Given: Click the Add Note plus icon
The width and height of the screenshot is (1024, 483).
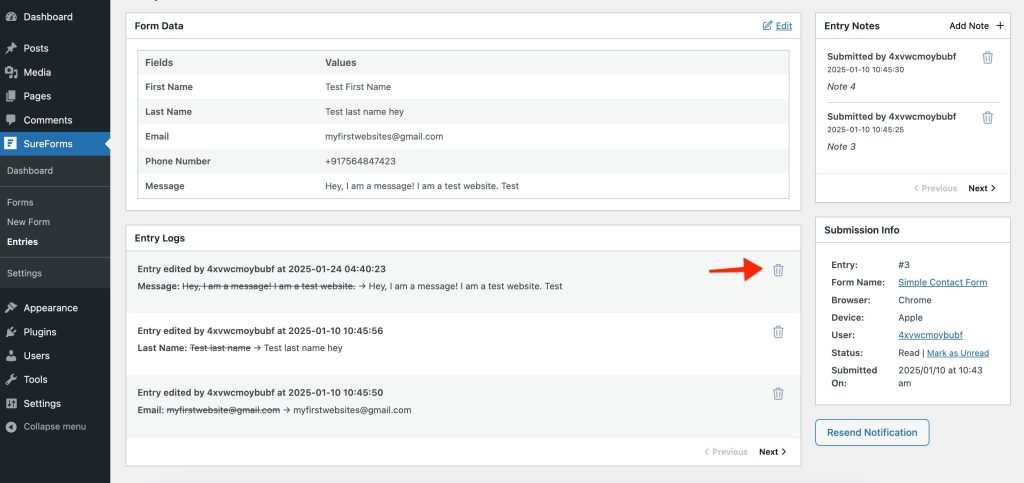Looking at the screenshot, I should click(x=999, y=26).
